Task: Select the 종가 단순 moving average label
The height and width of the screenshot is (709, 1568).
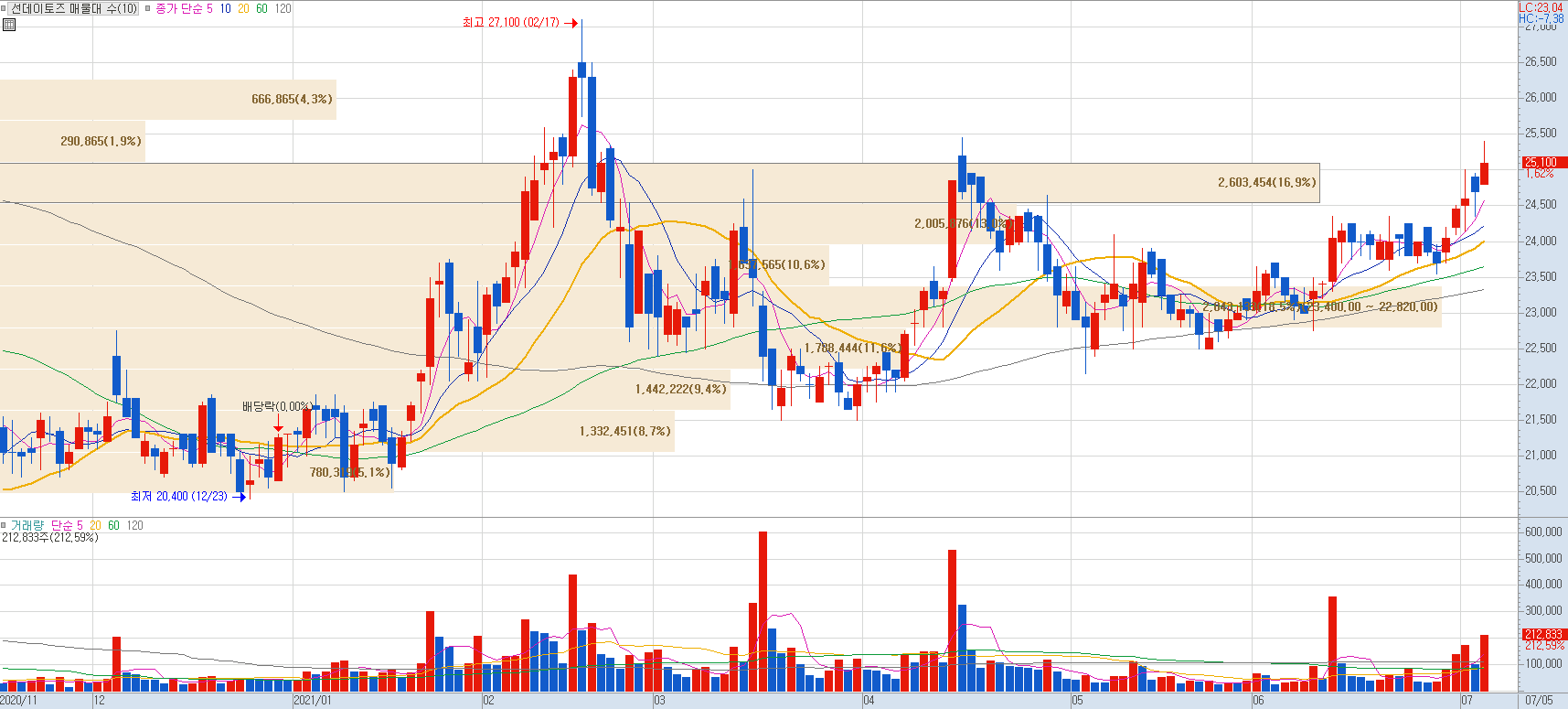Action: click(x=178, y=8)
